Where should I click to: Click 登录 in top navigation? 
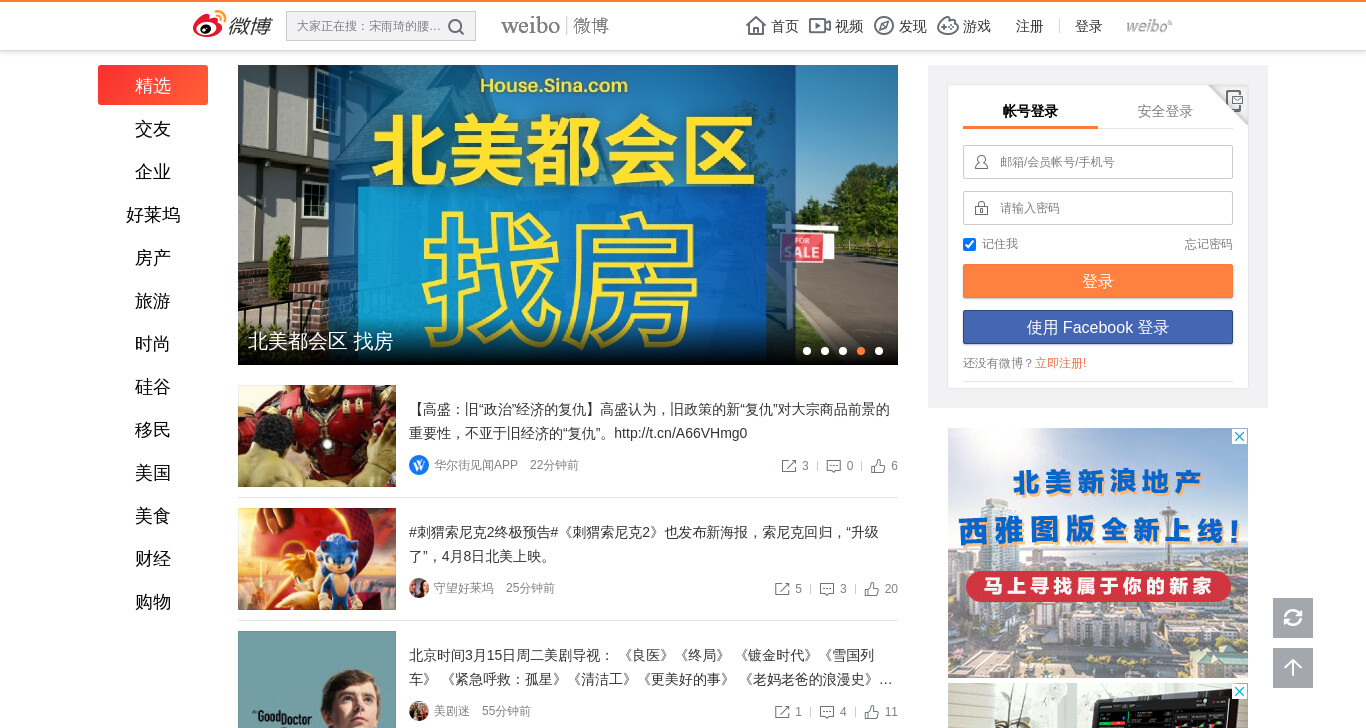pyautogui.click(x=1089, y=26)
